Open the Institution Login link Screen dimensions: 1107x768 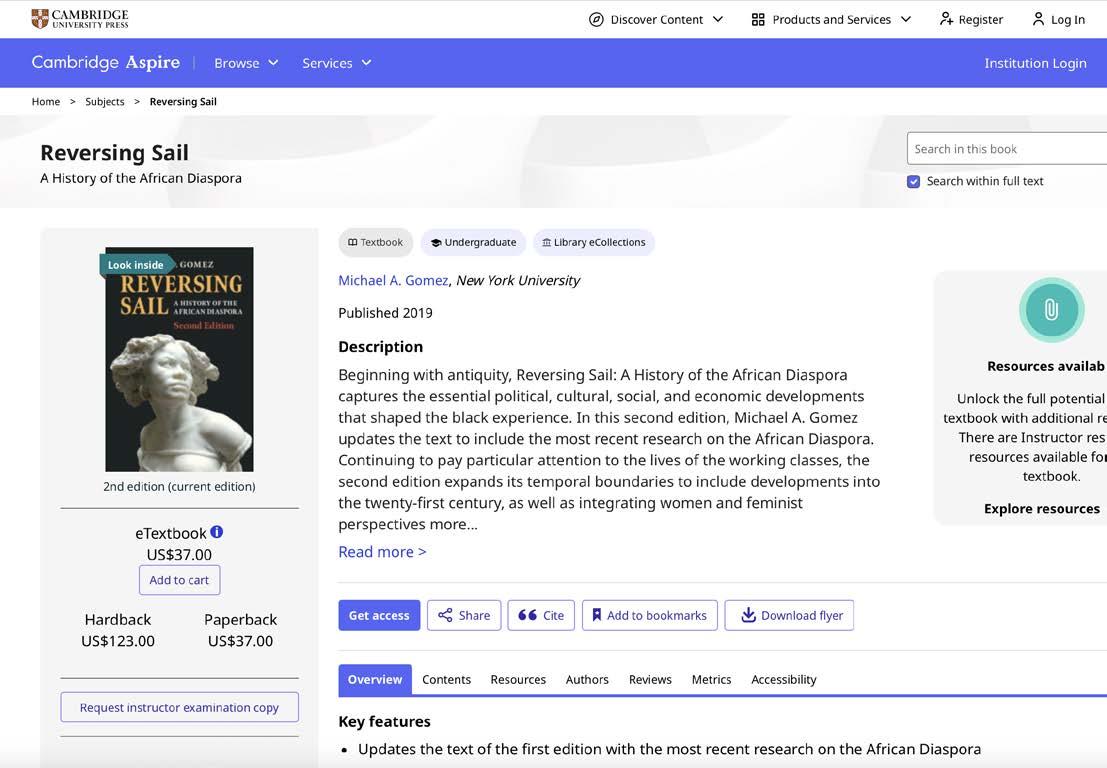[1035, 63]
